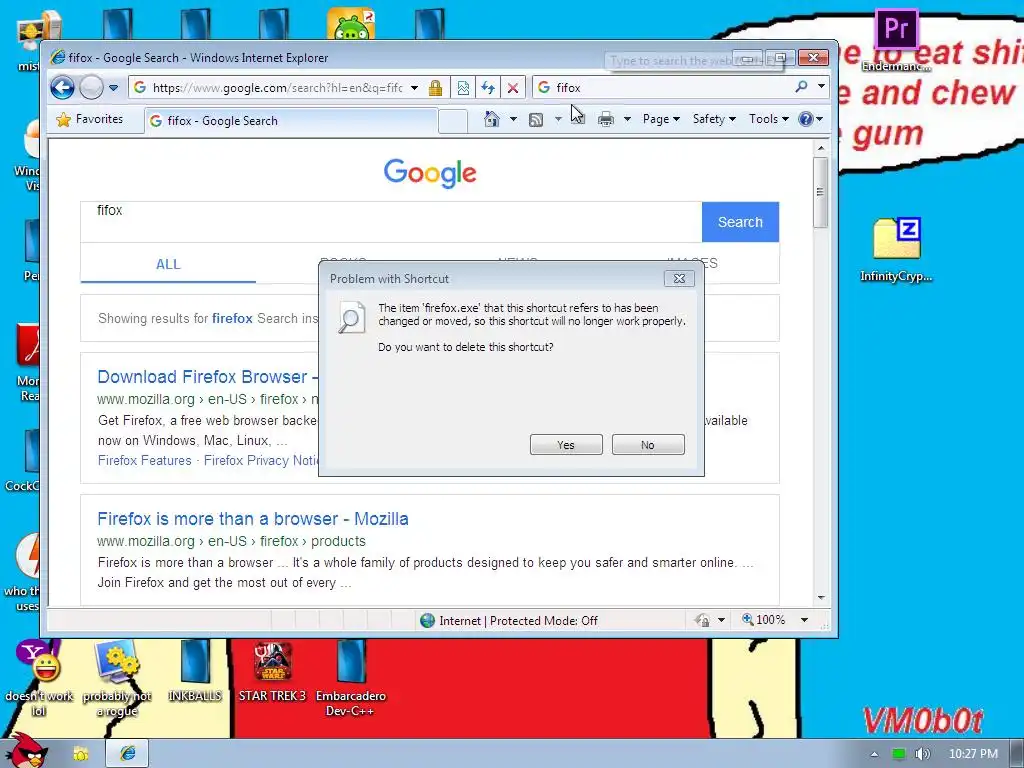This screenshot has height=768, width=1024.
Task: Click the page scrollbar down arrow
Action: pyautogui.click(x=821, y=598)
